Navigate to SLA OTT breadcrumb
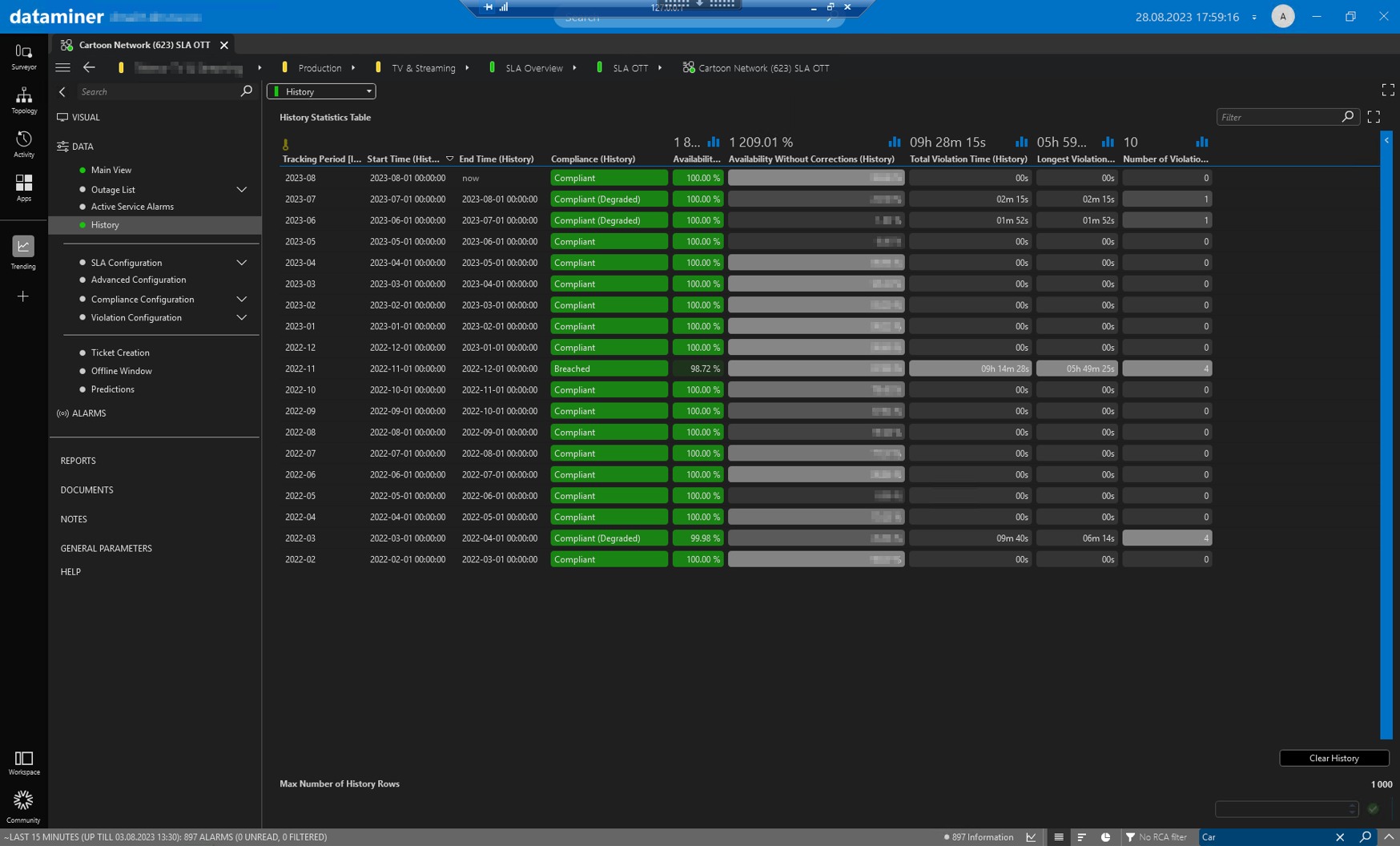The width and height of the screenshot is (1400, 846). click(630, 68)
